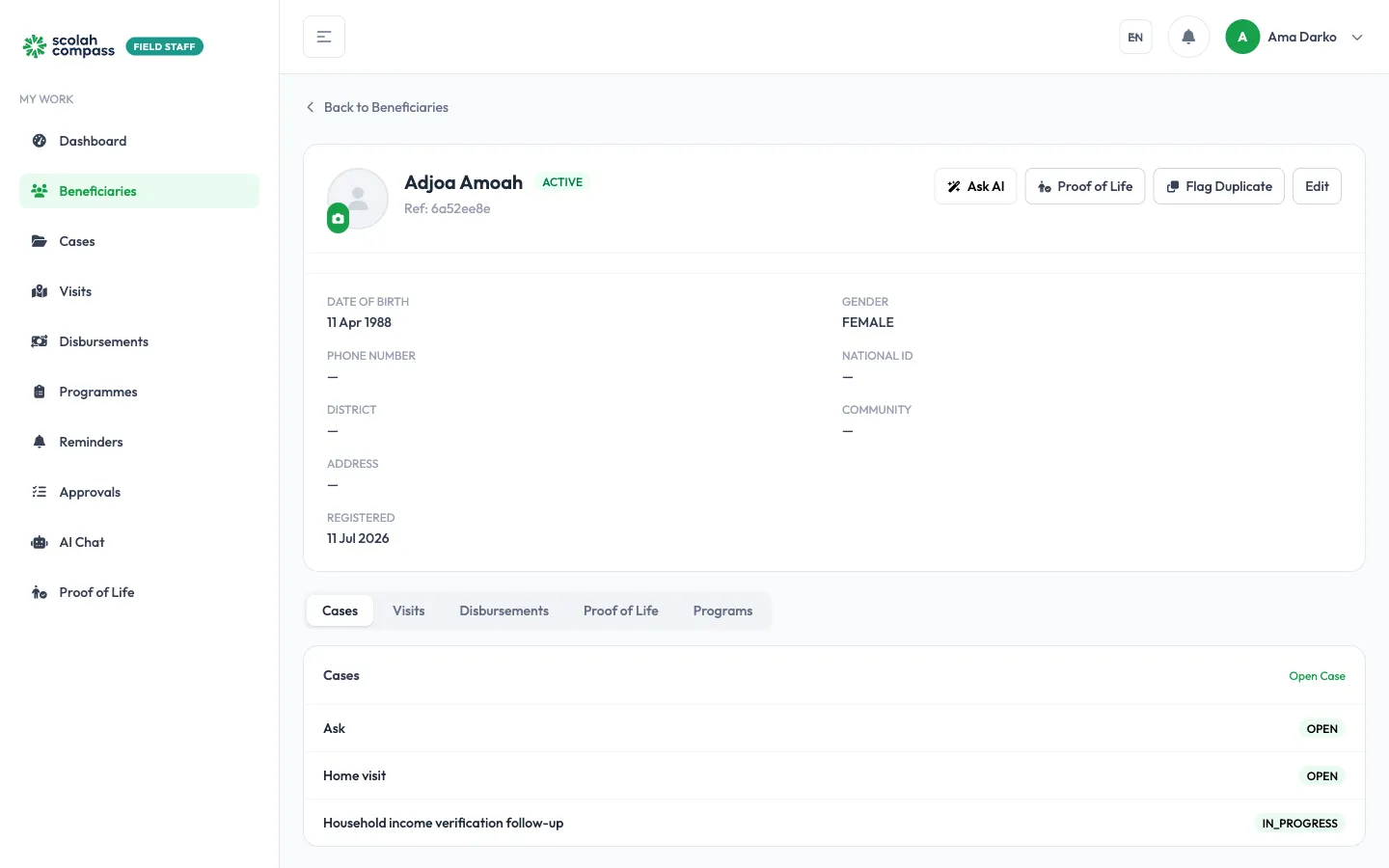This screenshot has height=868, width=1389.
Task: Click the 'Ref: 6a52ee8e' reference text
Action: point(448,208)
